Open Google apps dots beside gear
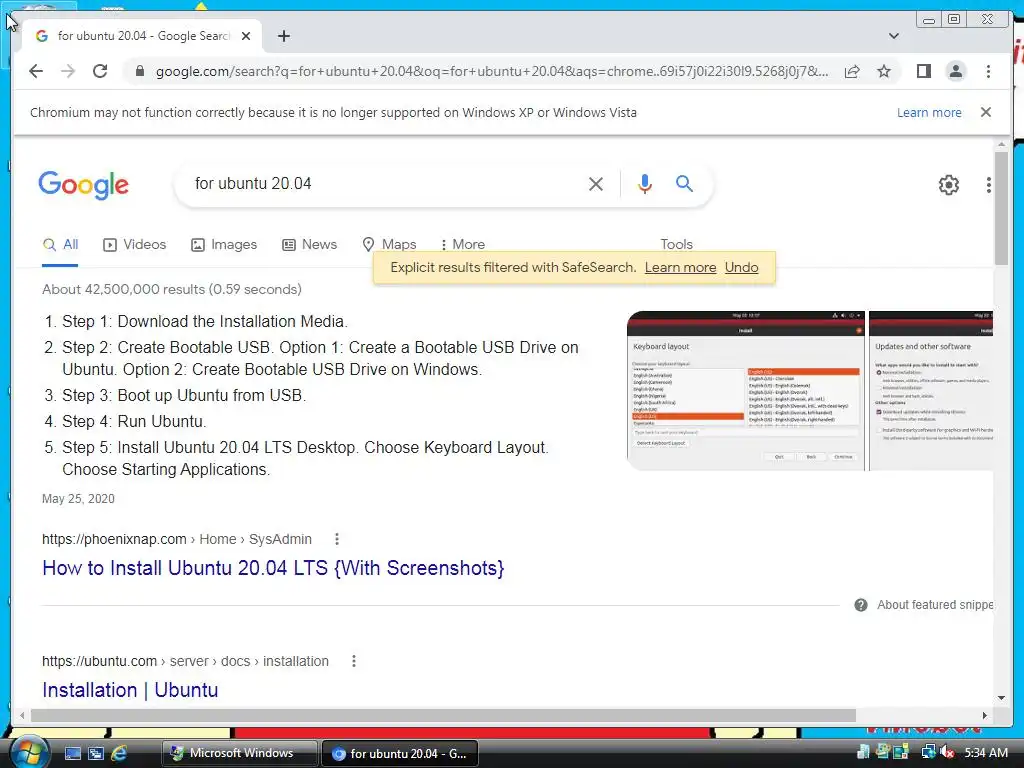1024x768 pixels. click(989, 185)
